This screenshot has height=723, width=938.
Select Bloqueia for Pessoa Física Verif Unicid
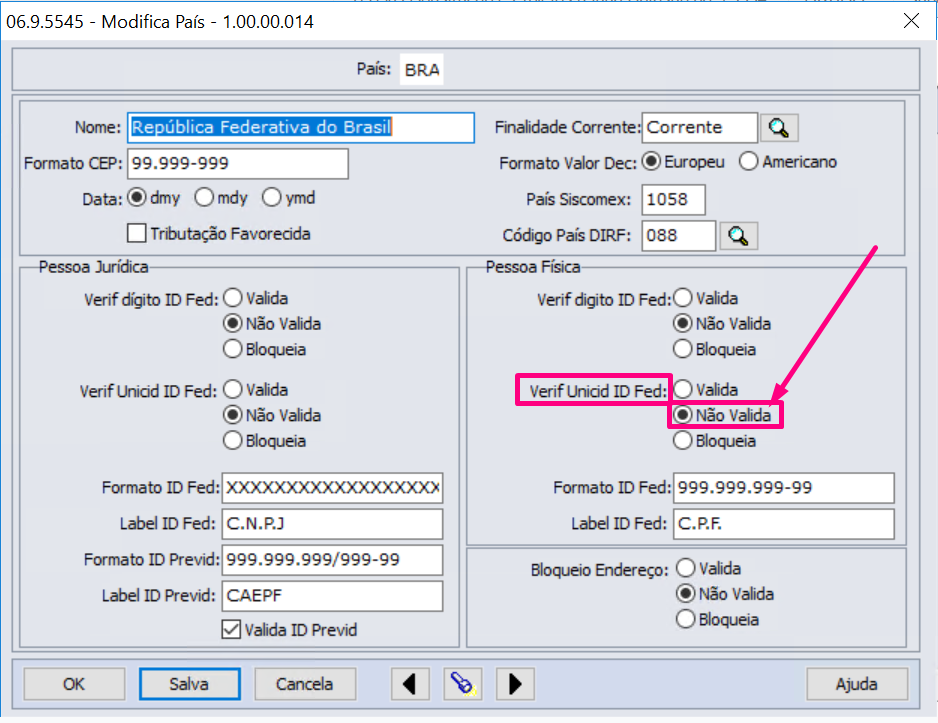coord(683,441)
